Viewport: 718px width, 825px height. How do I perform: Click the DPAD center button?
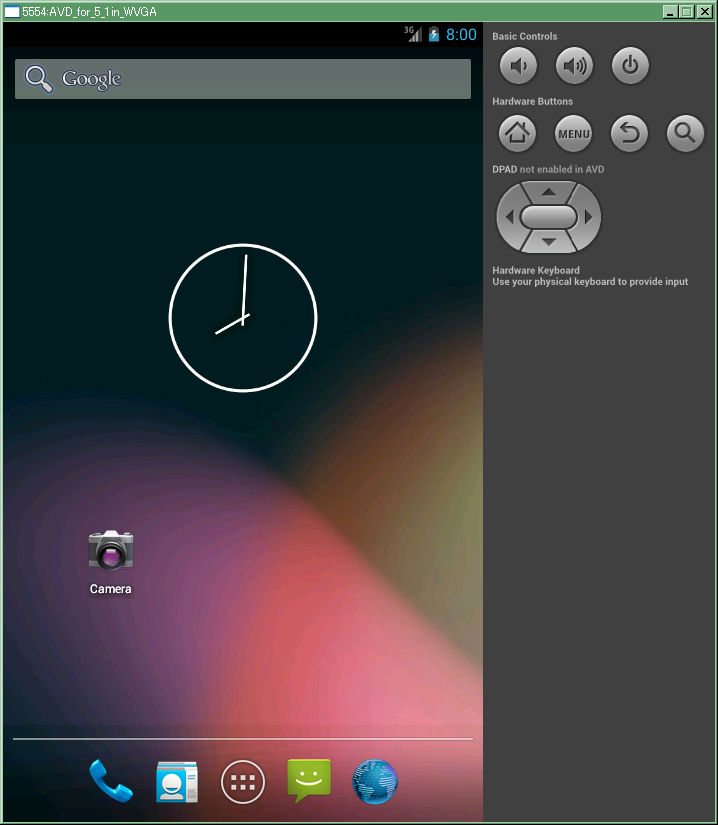[x=549, y=217]
